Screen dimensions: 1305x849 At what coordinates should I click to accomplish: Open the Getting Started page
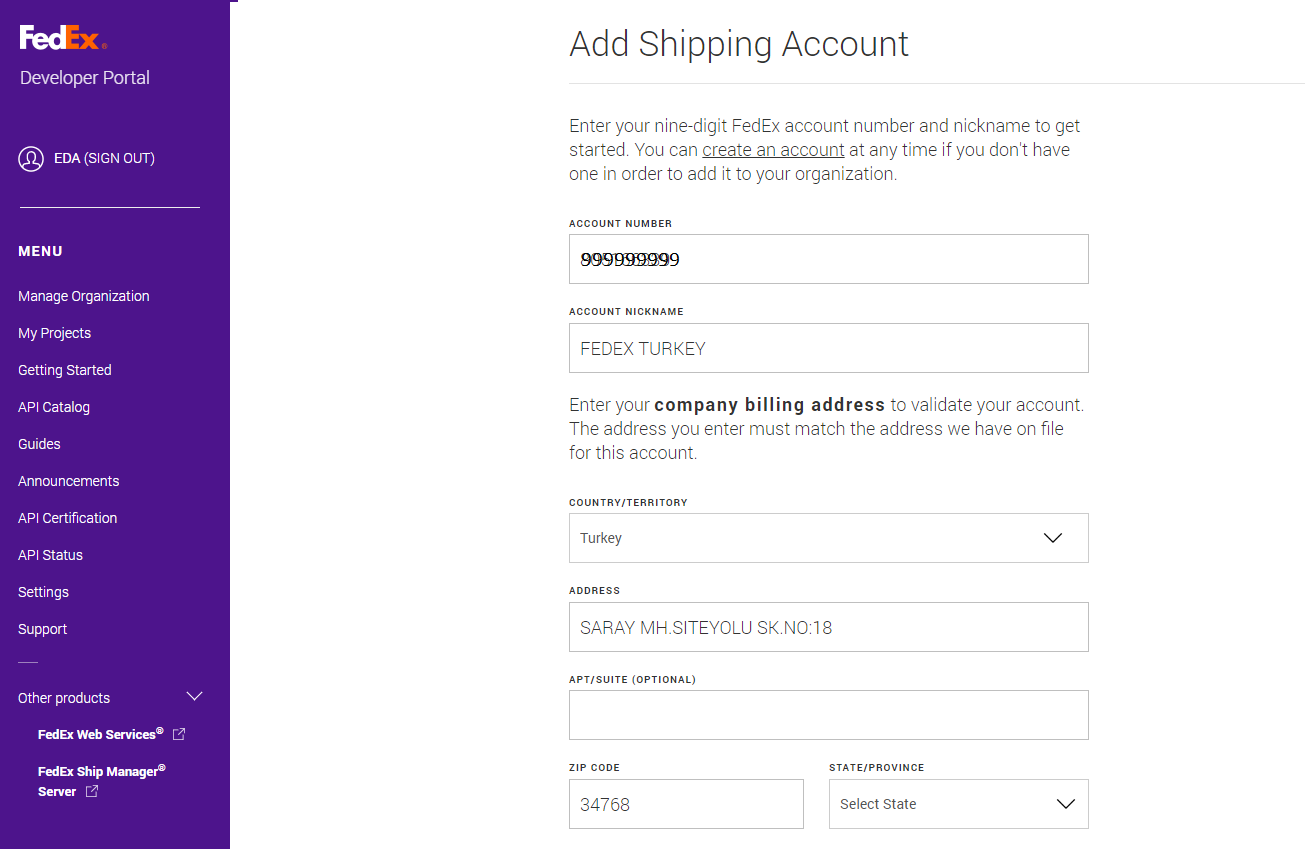coord(65,370)
